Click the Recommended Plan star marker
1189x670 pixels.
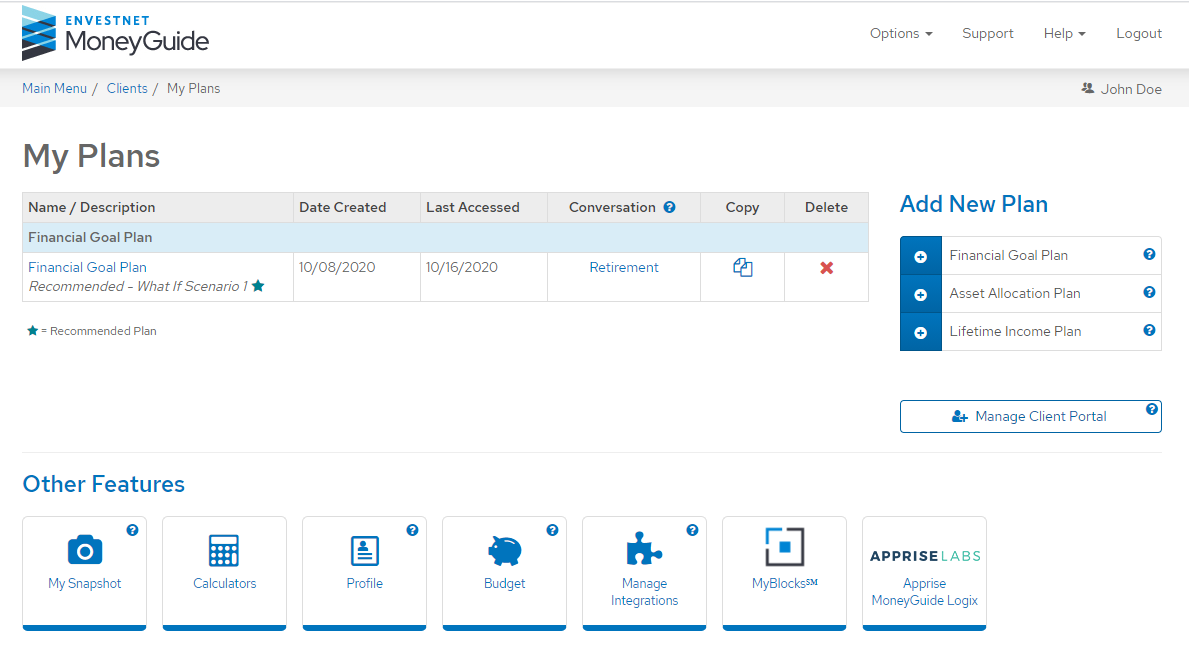[x=258, y=287]
